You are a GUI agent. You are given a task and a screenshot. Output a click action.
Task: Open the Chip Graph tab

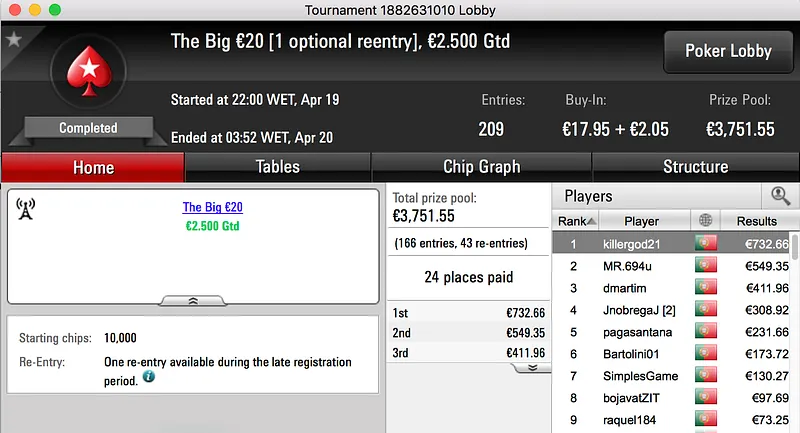point(481,167)
